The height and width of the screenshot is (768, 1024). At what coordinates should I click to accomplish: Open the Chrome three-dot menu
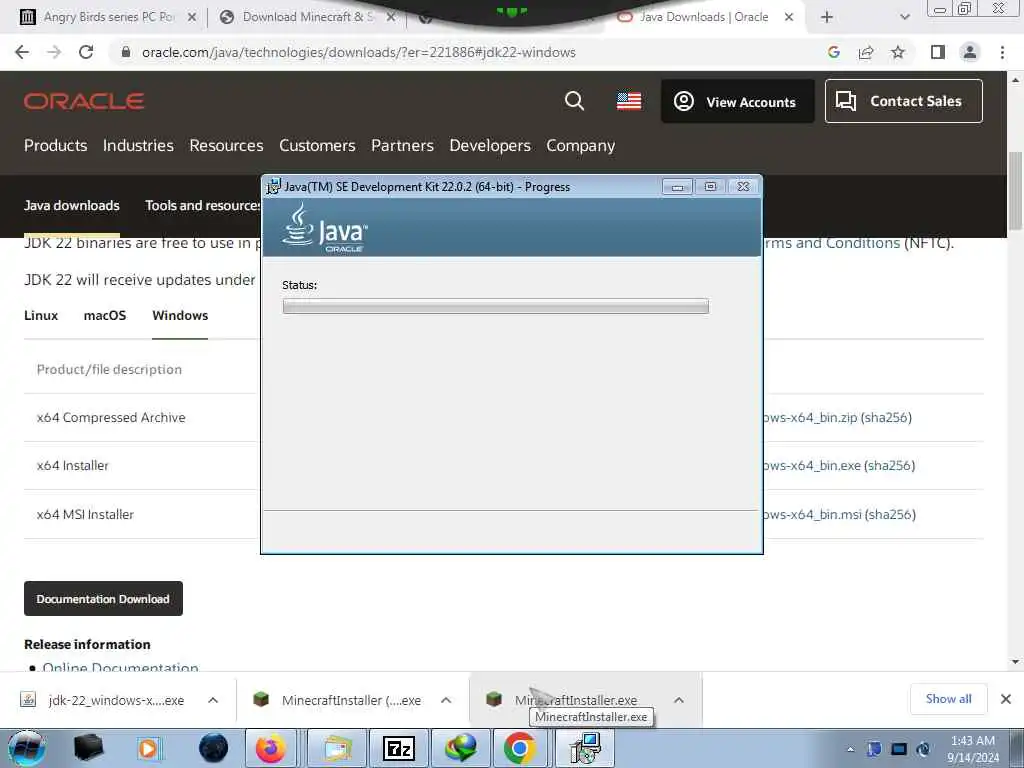[x=1002, y=52]
